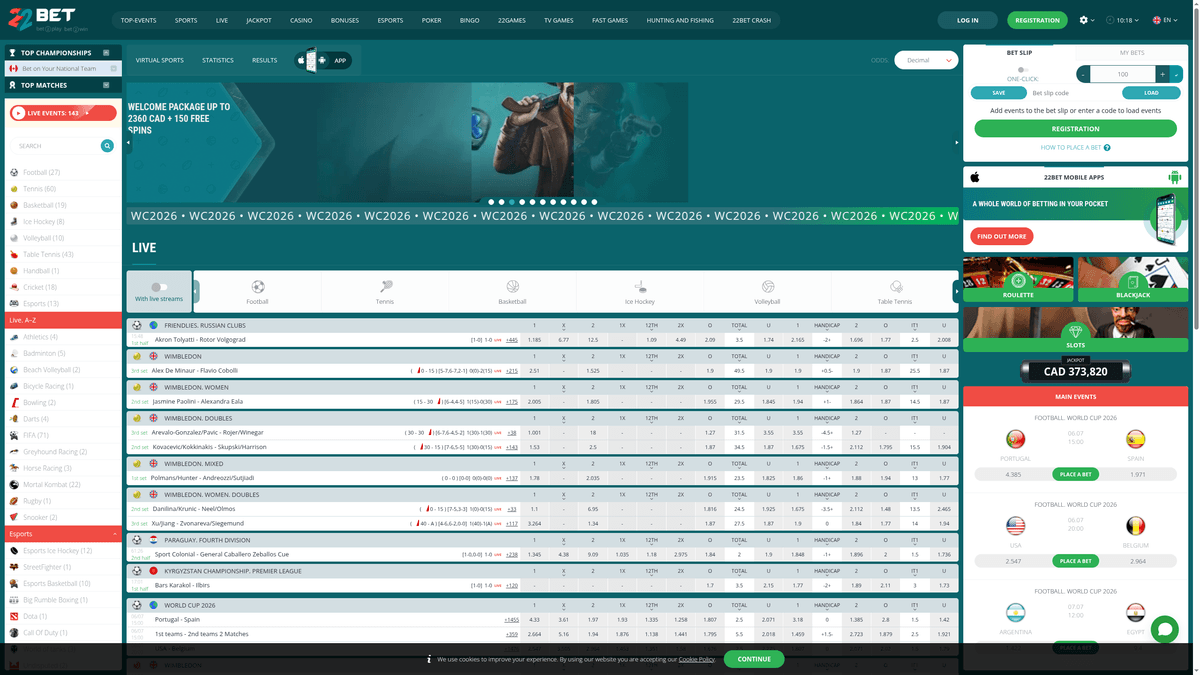The image size is (1200, 675).
Task: Click the Top Championships trophy icon
Action: click(x=12, y=53)
